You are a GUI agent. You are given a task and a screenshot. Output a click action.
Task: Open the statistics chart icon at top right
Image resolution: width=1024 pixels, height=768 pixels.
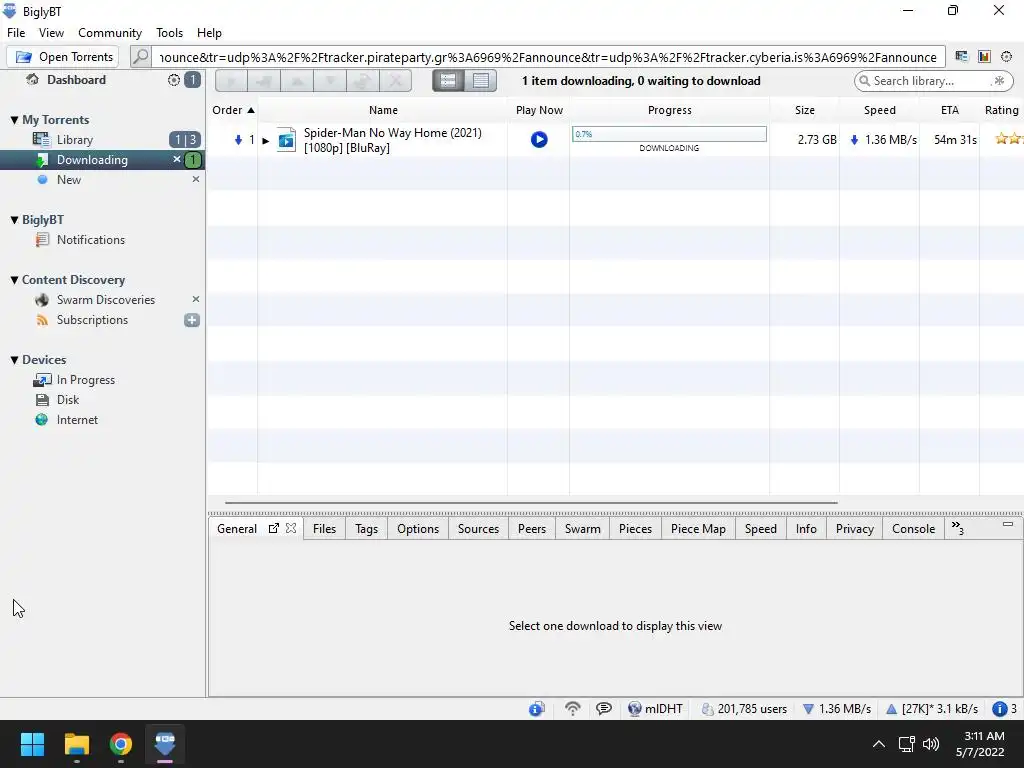pos(984,57)
